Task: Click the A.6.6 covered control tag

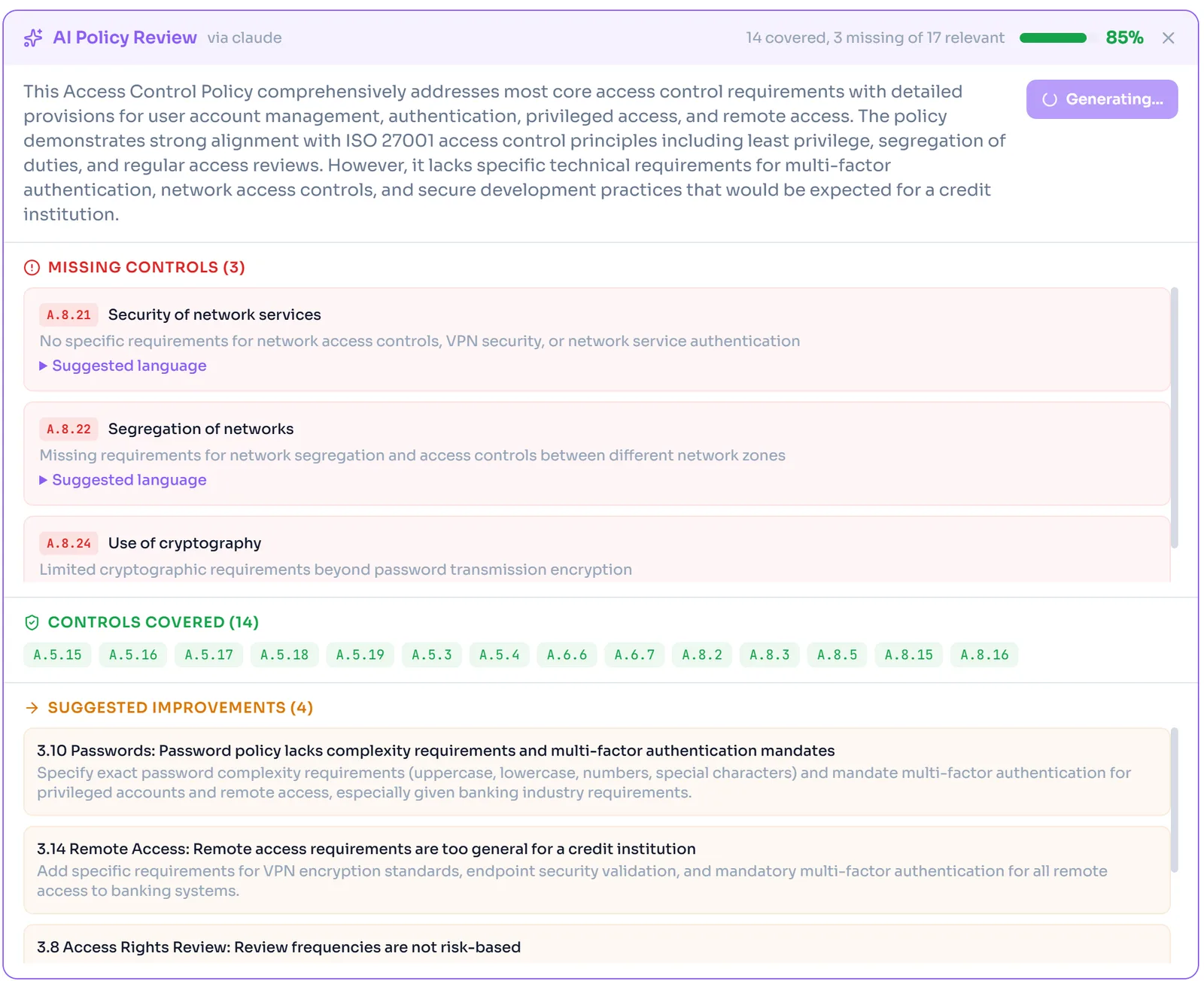Action: tap(567, 655)
